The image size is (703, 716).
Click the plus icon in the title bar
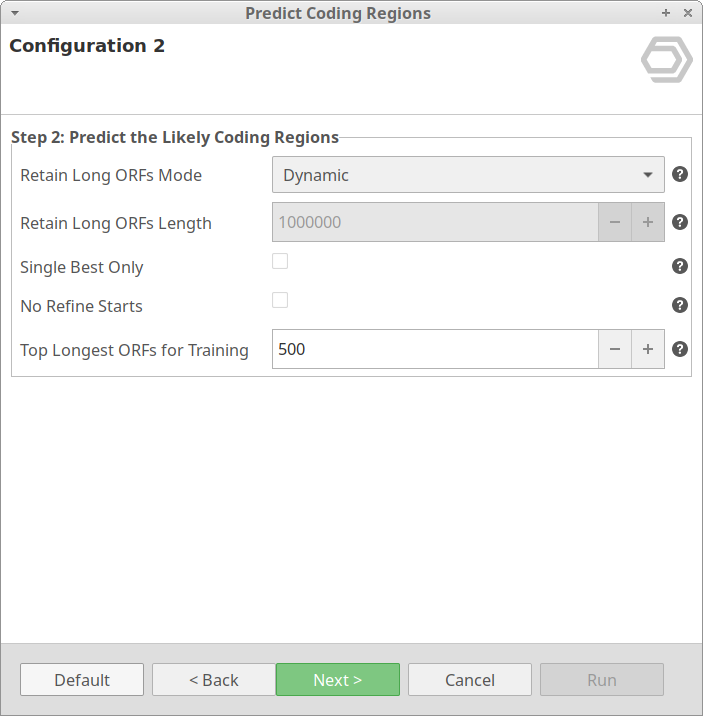pyautogui.click(x=666, y=13)
